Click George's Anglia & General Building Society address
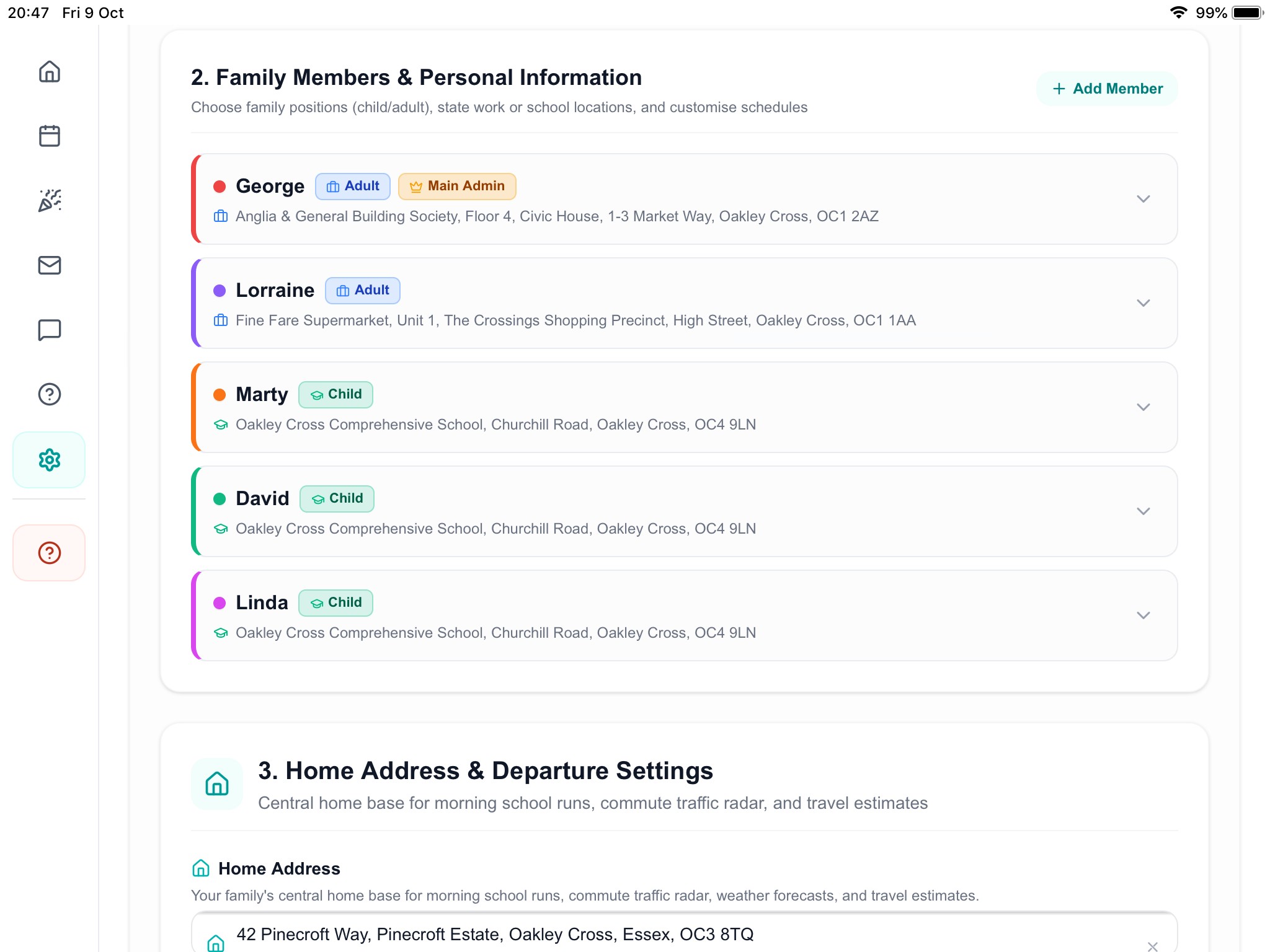1270x952 pixels. pyautogui.click(x=557, y=216)
